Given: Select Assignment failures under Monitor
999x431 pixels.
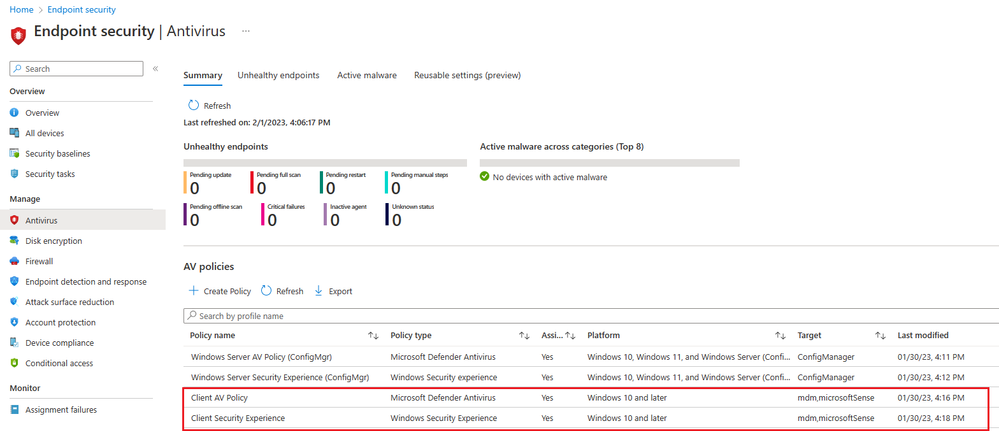Looking at the screenshot, I should coord(61,410).
